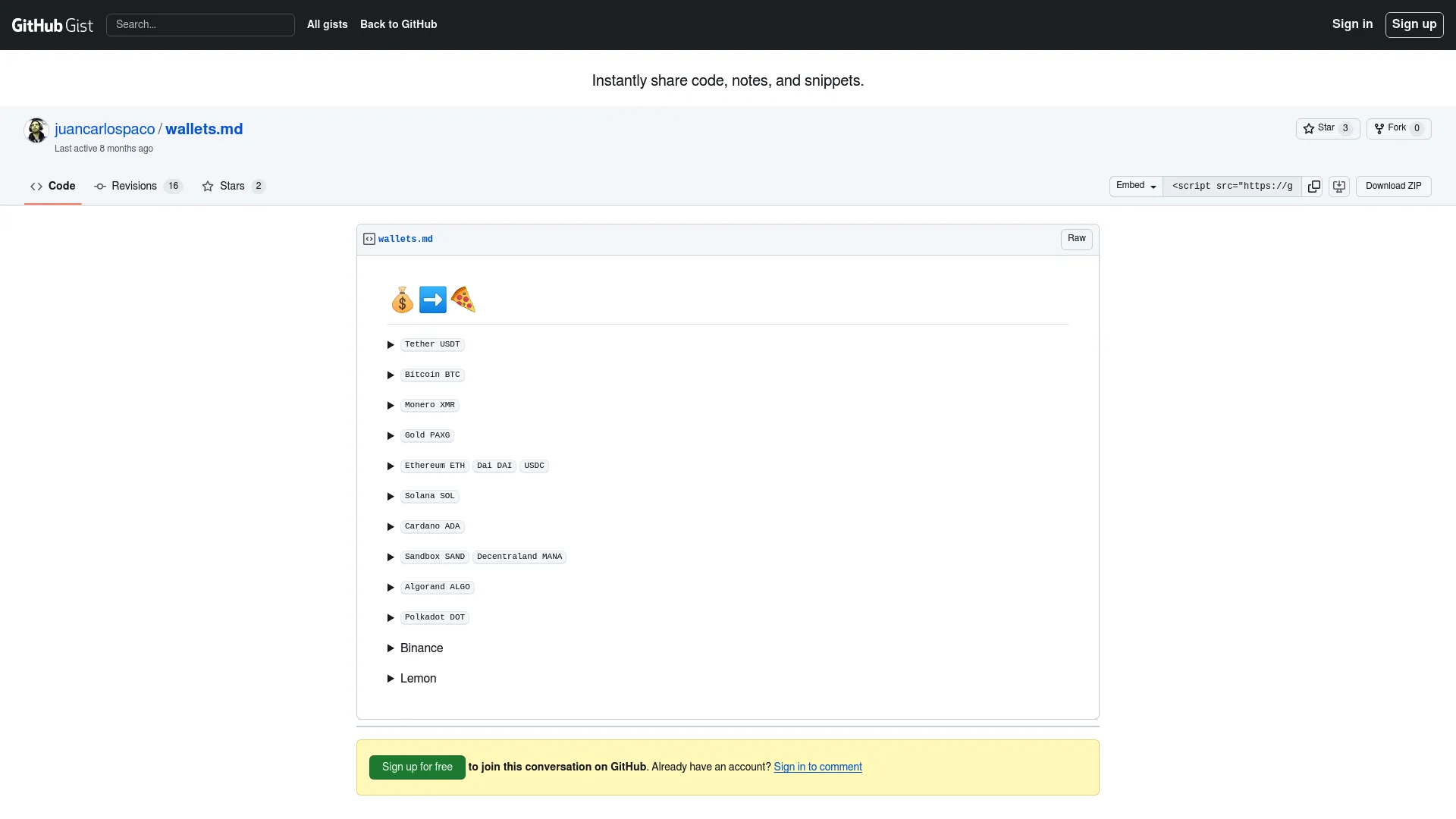The image size is (1456, 819).
Task: Switch to the Code tab
Action: 53,187
